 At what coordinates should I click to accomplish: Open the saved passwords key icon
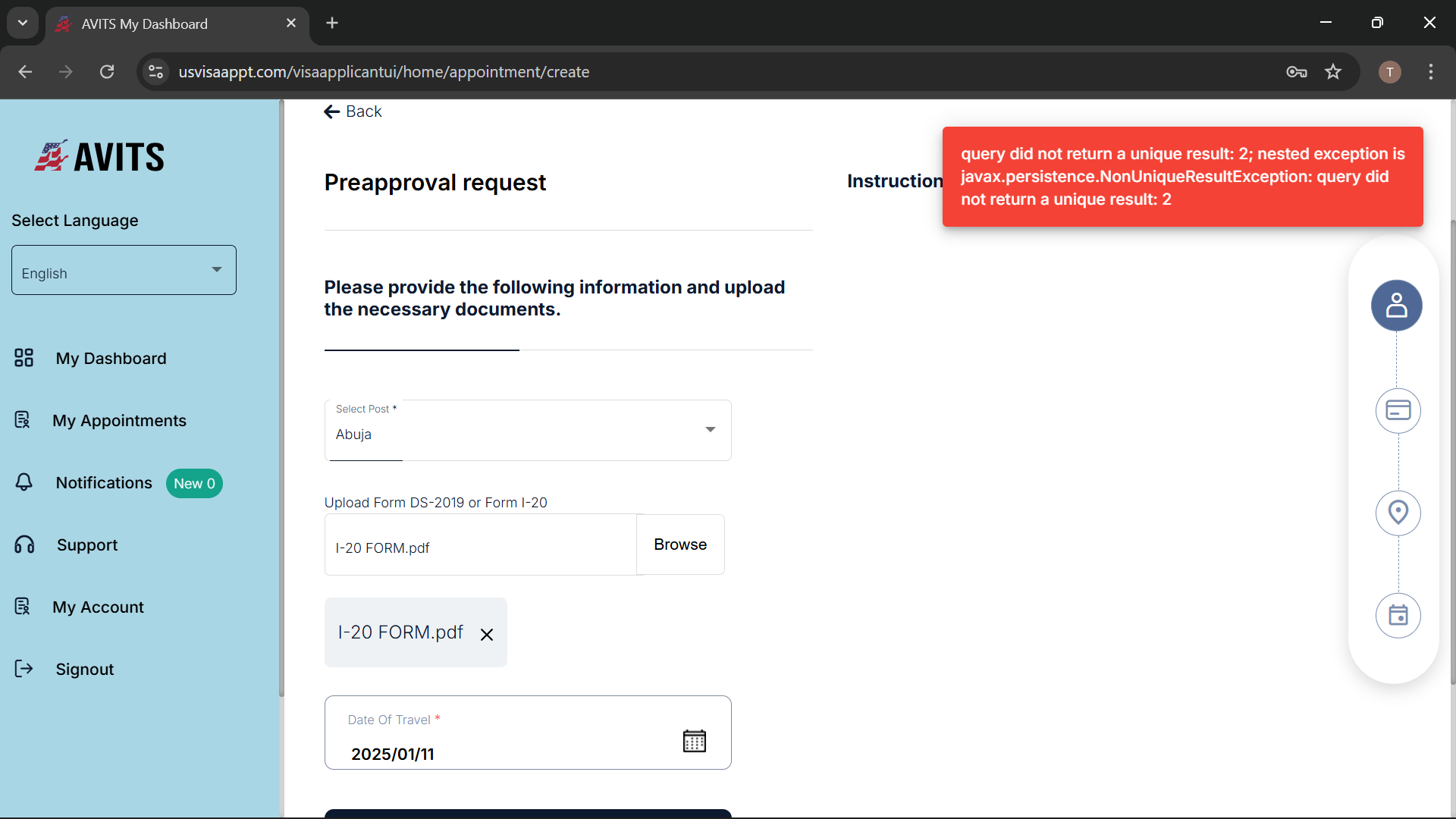click(1297, 72)
